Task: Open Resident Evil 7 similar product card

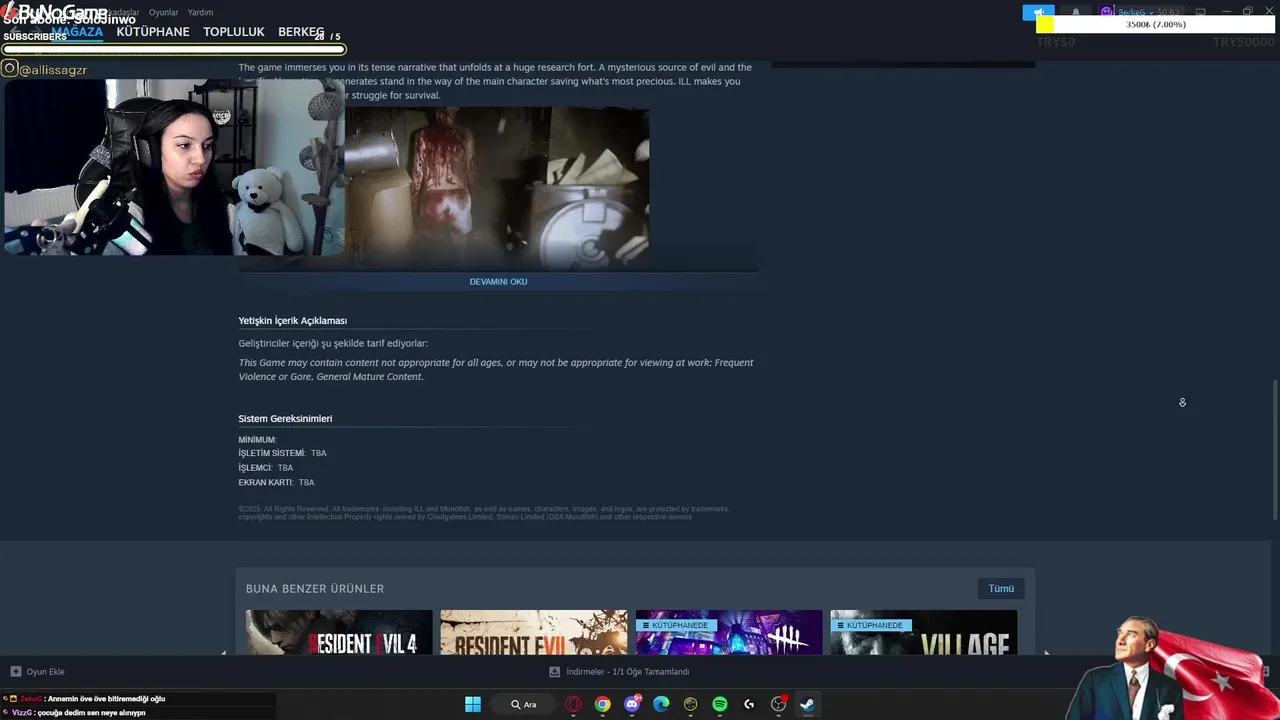Action: pyautogui.click(x=534, y=632)
